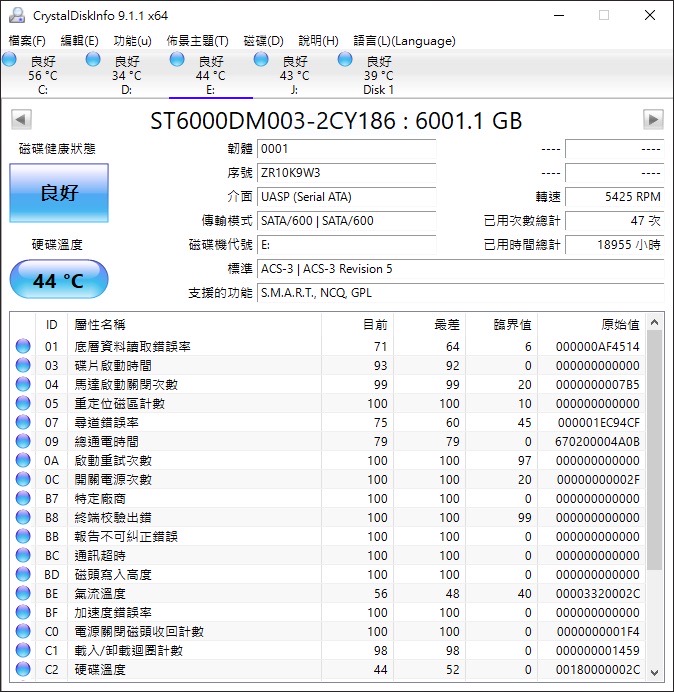This screenshot has height=692, width=674.
Task: Click status orb for attribute BE
Action: point(23,593)
